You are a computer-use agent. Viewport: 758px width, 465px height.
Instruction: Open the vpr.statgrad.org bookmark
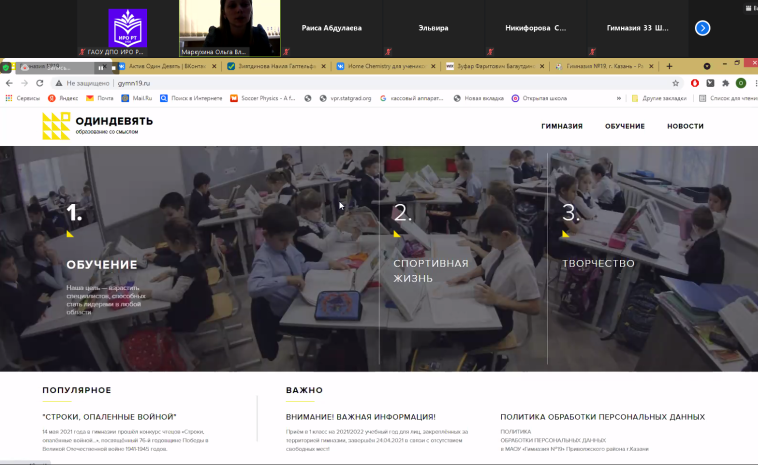(x=345, y=98)
